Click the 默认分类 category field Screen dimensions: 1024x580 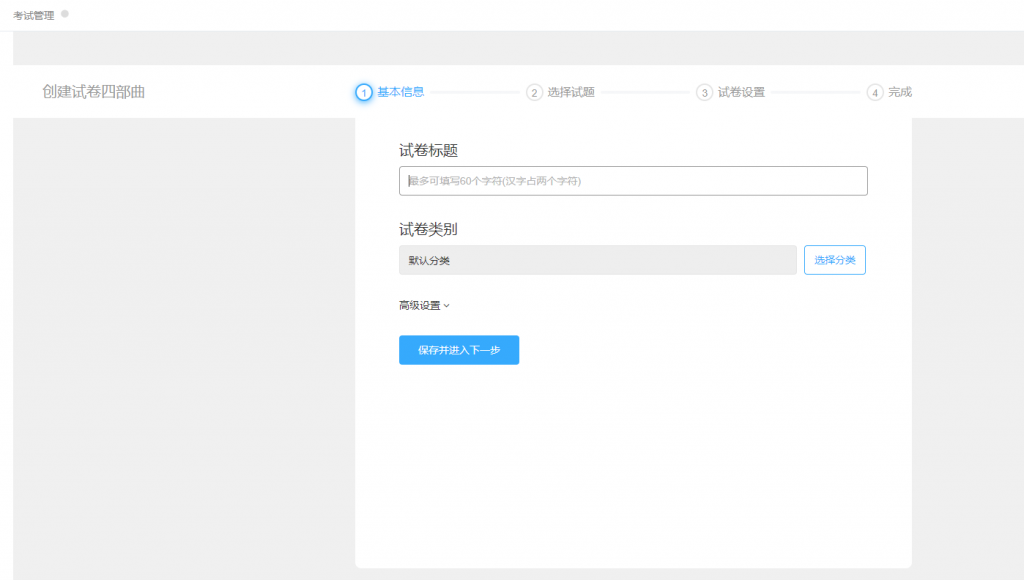(598, 260)
